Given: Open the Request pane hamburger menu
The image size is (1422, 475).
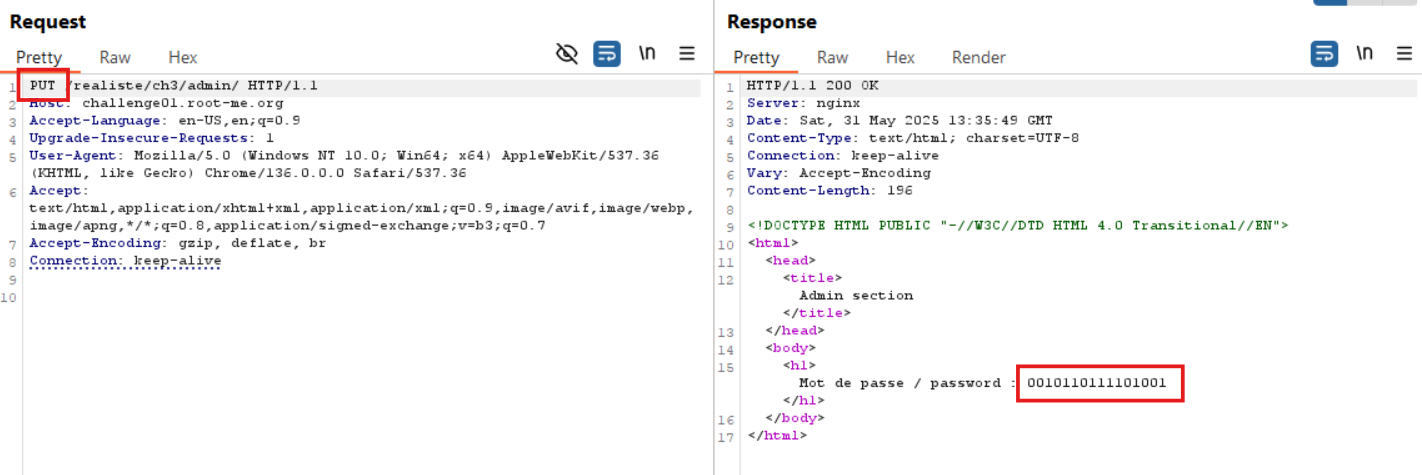Looking at the screenshot, I should 688,54.
